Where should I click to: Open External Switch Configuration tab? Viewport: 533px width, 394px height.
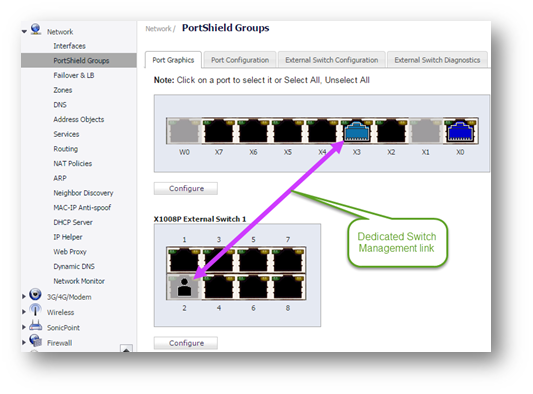pyautogui.click(x=331, y=60)
